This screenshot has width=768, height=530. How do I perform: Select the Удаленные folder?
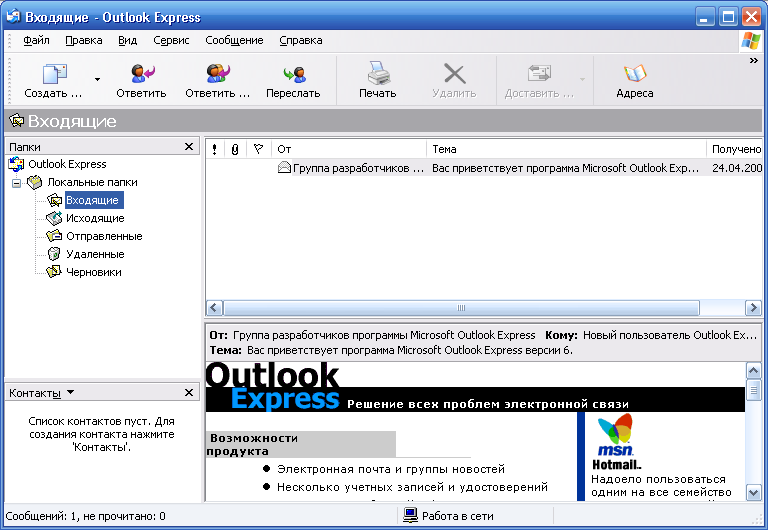(95, 254)
